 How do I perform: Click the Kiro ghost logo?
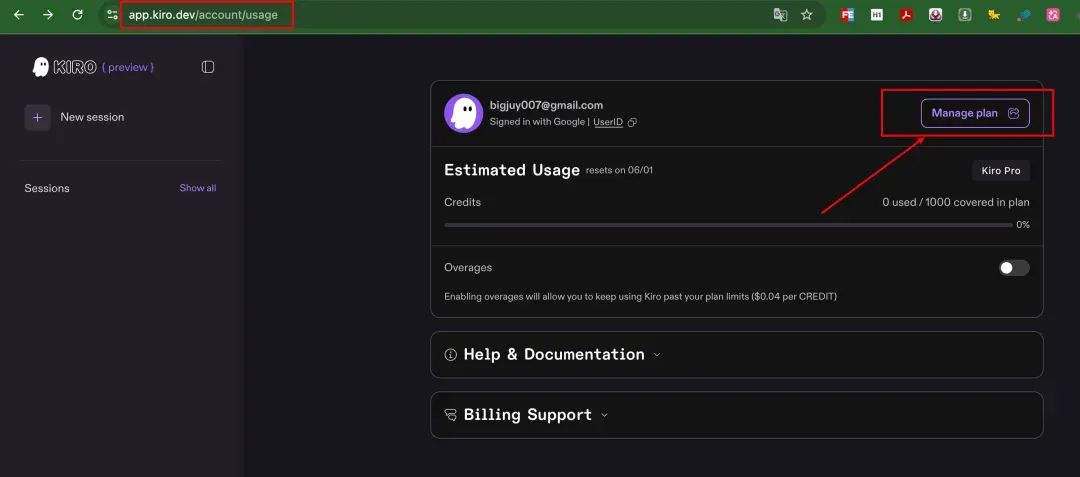pyautogui.click(x=41, y=67)
